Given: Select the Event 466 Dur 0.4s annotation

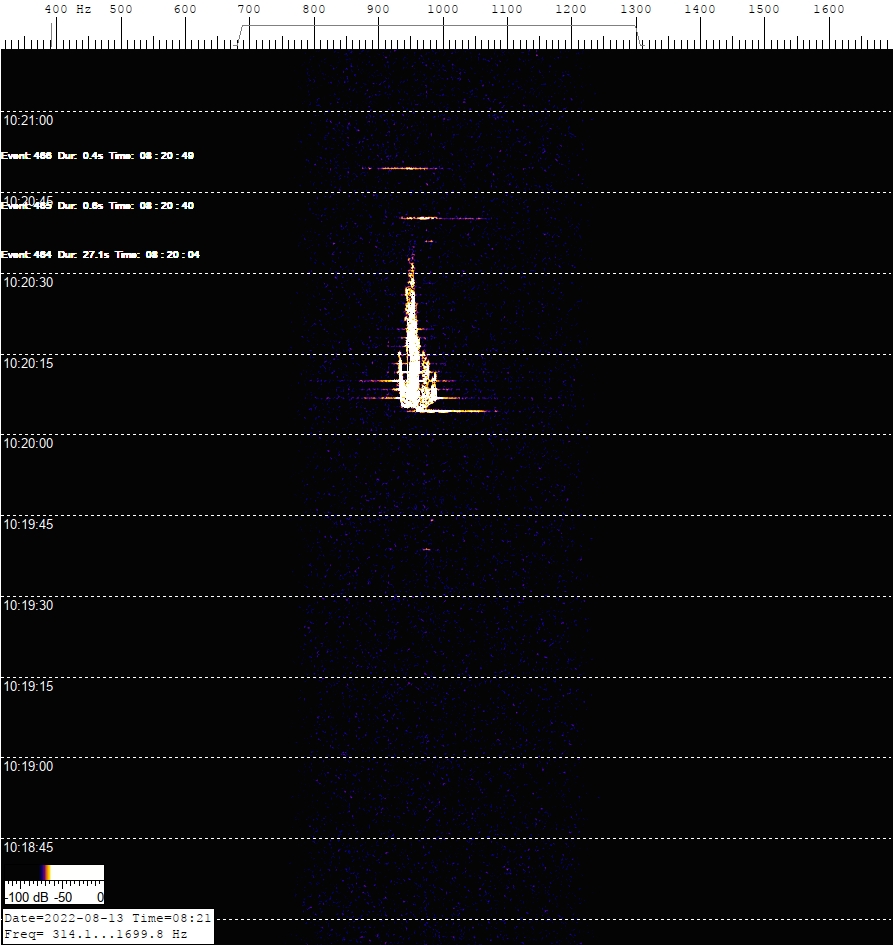Looking at the screenshot, I should 98,156.
